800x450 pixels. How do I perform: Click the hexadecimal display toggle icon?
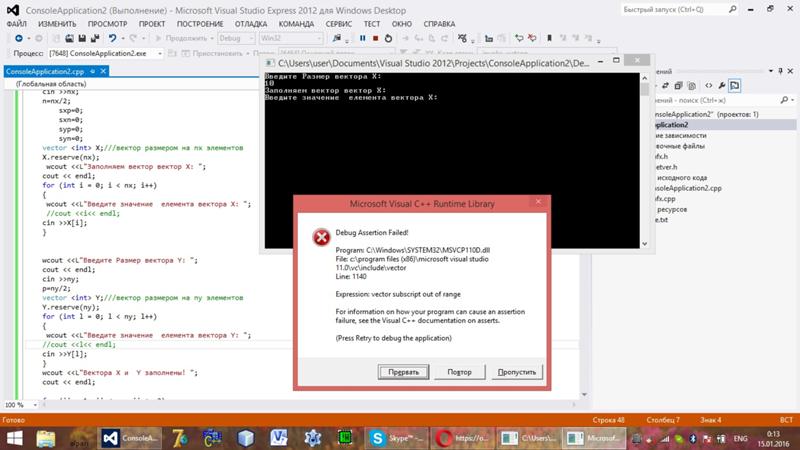462,38
